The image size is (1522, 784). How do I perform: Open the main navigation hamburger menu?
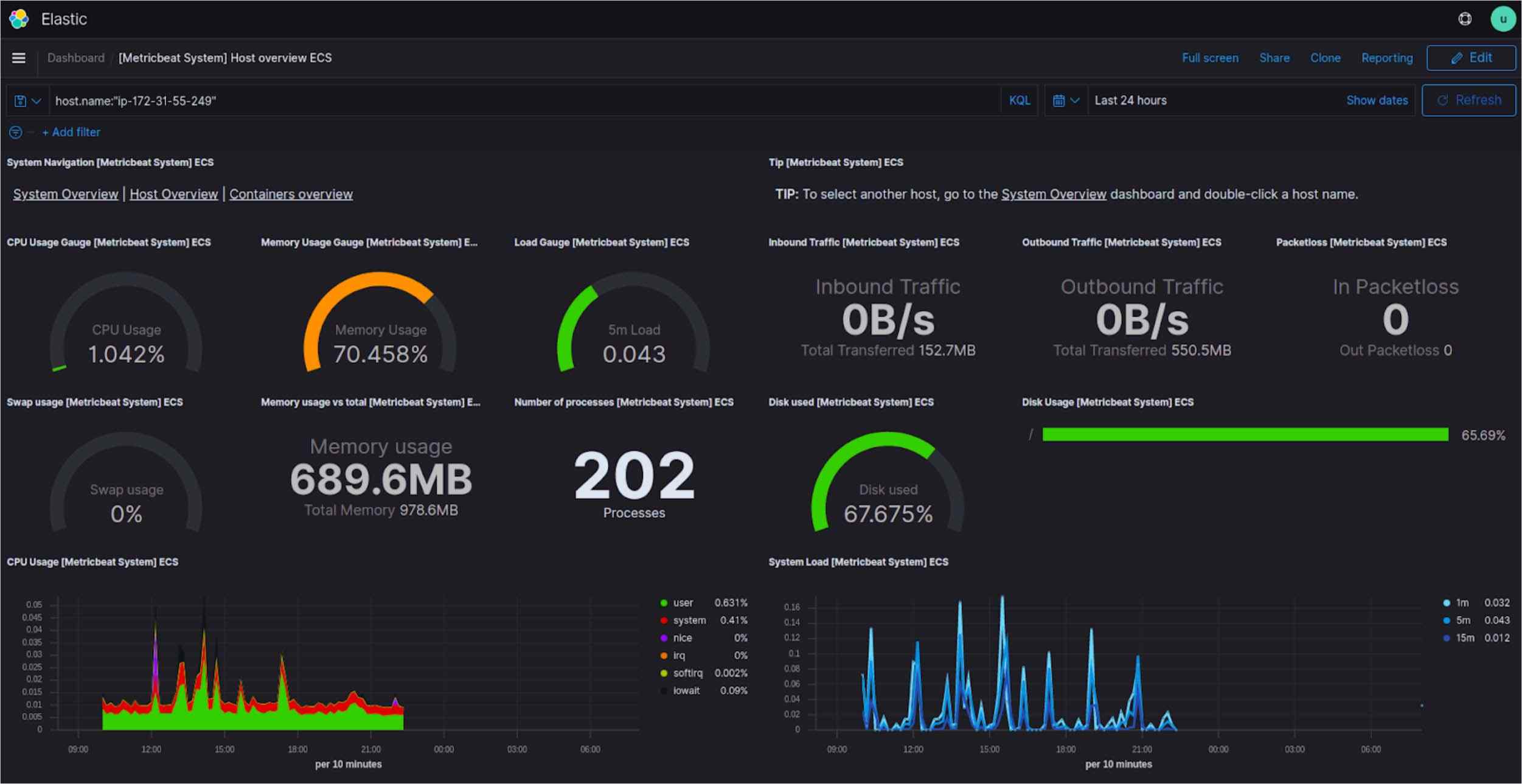coord(19,58)
